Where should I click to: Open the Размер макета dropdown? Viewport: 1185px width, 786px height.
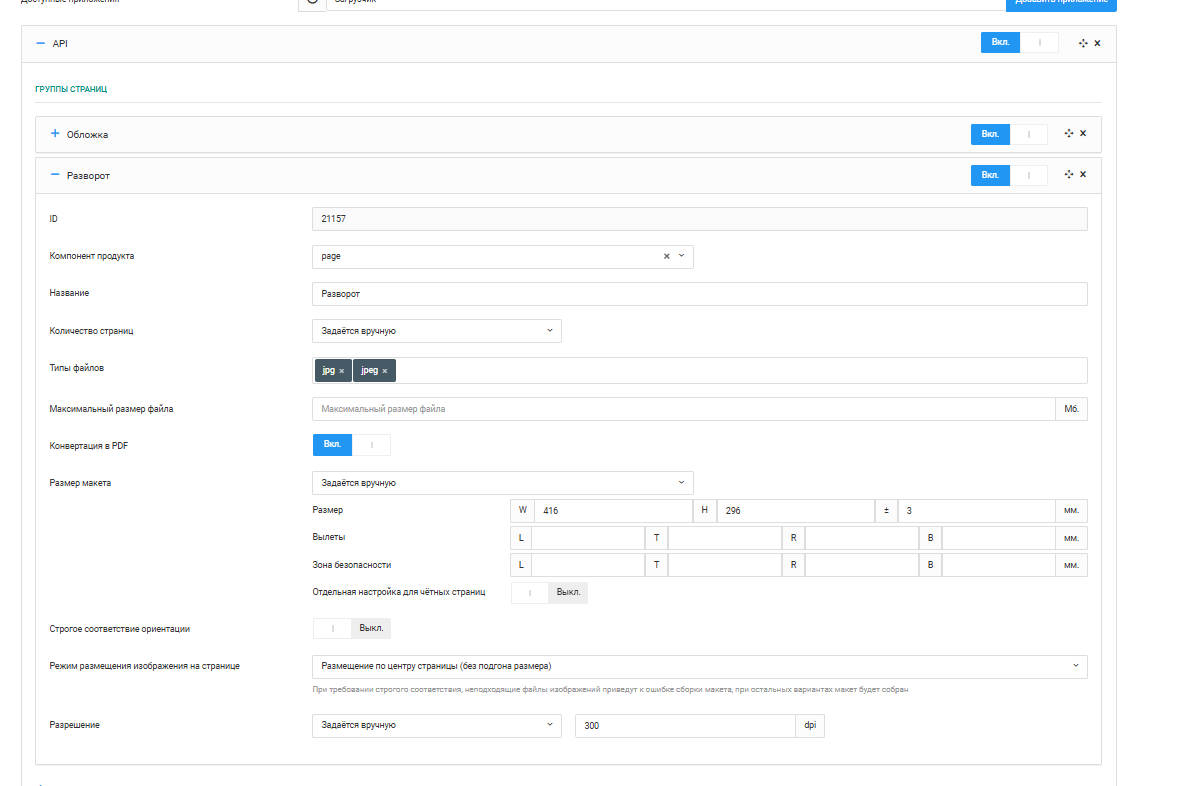pos(503,483)
